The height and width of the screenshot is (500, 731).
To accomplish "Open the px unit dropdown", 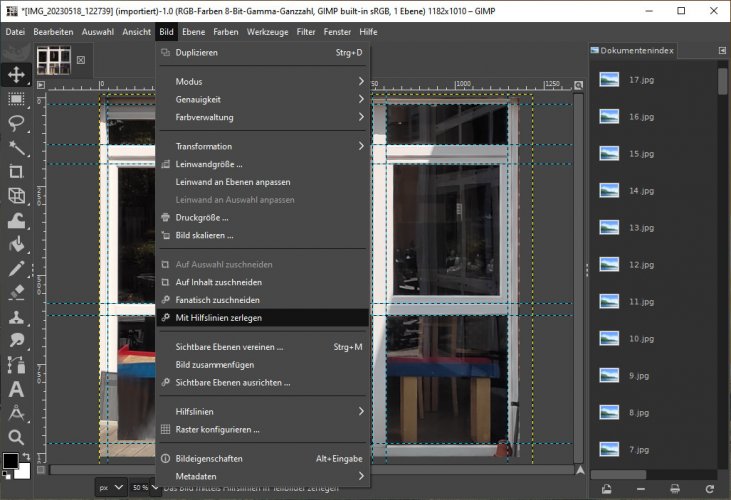I will (x=111, y=487).
